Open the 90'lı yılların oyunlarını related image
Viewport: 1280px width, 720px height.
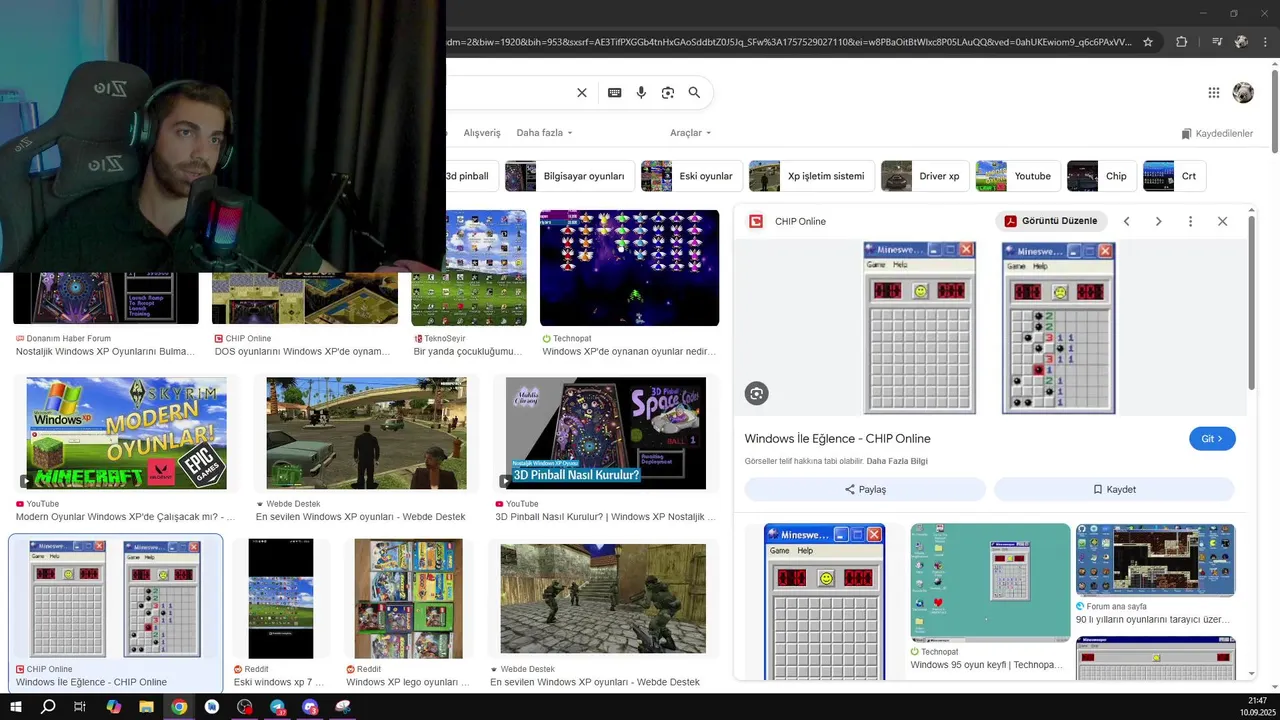click(x=1155, y=560)
